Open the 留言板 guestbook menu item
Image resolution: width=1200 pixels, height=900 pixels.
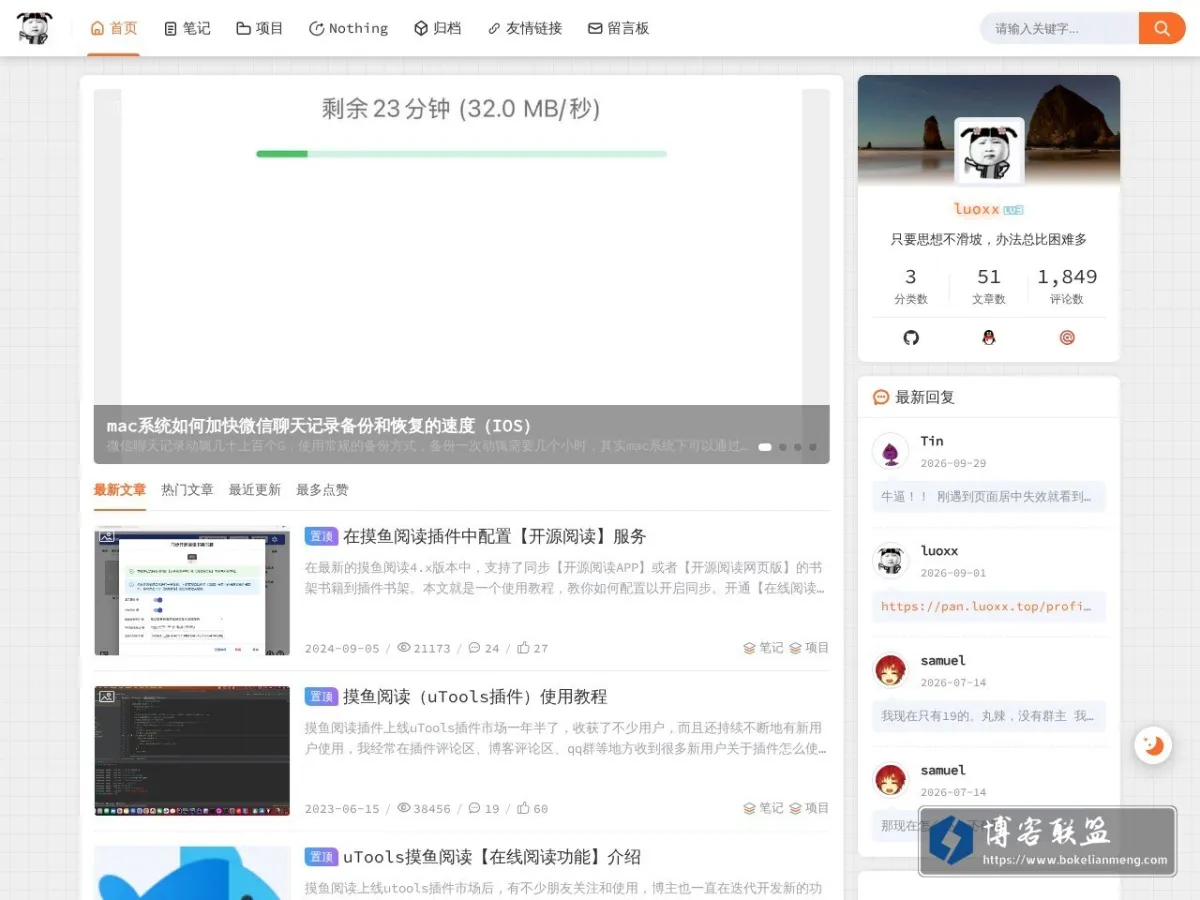pyautogui.click(x=618, y=28)
